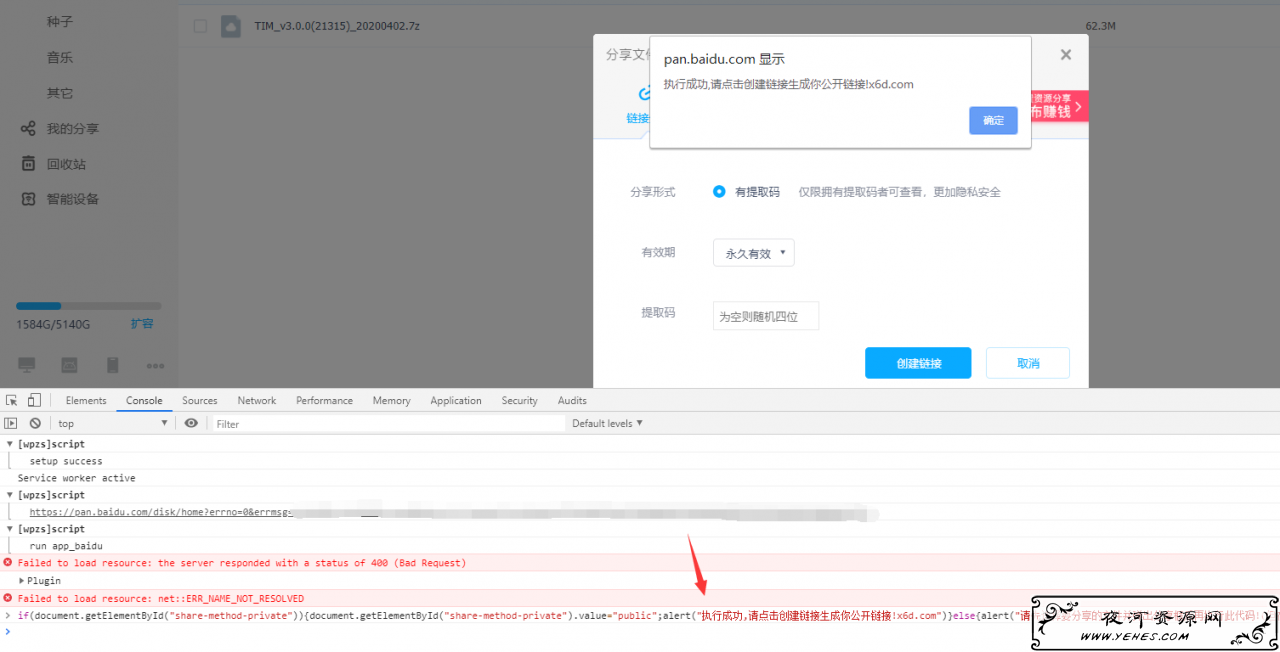Viewport: 1280px width, 652px height.
Task: Click the DevTools inspect element icon
Action: (12, 400)
